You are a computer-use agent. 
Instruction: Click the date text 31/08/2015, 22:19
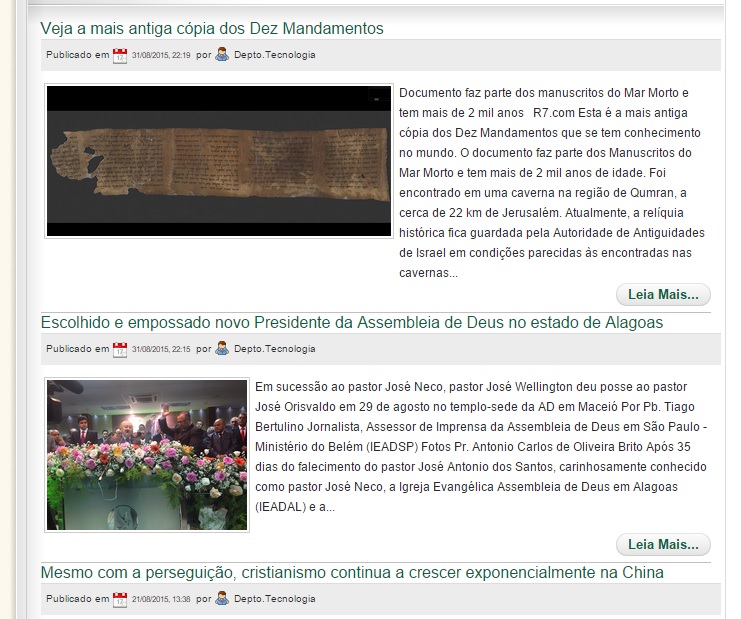pyautogui.click(x=161, y=55)
